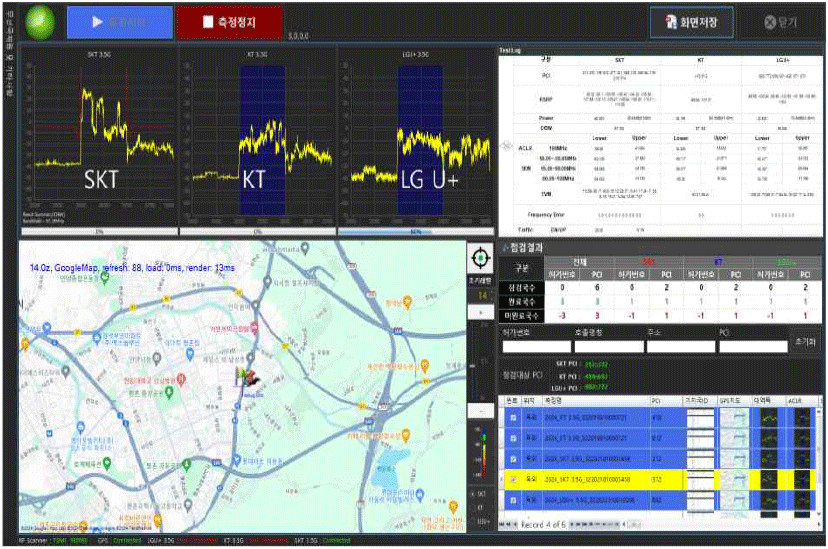Click the SKT 3.5G spectrum graph
Viewport: 828px width, 549px height.
click(99, 138)
